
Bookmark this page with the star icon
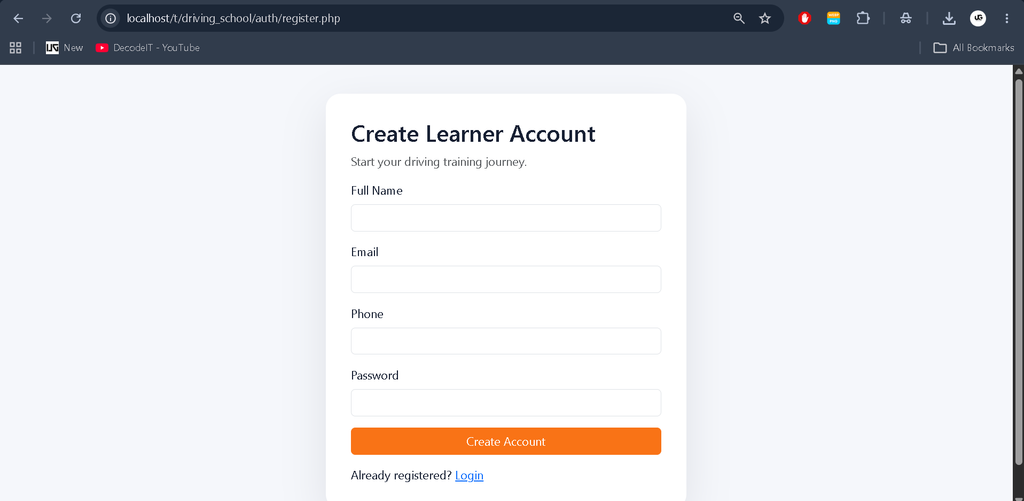[x=765, y=18]
